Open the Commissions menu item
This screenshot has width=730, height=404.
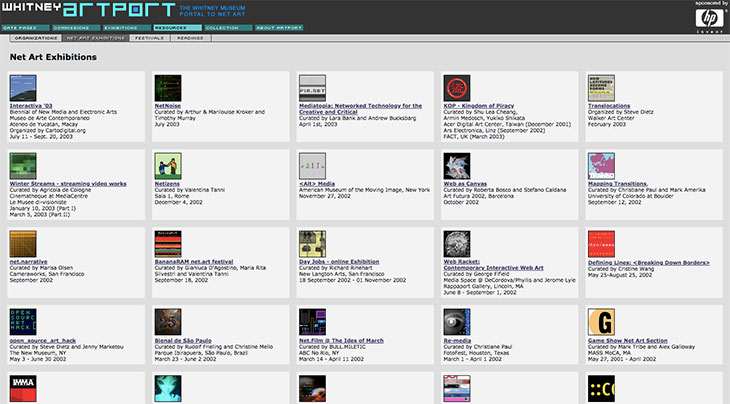[x=76, y=28]
